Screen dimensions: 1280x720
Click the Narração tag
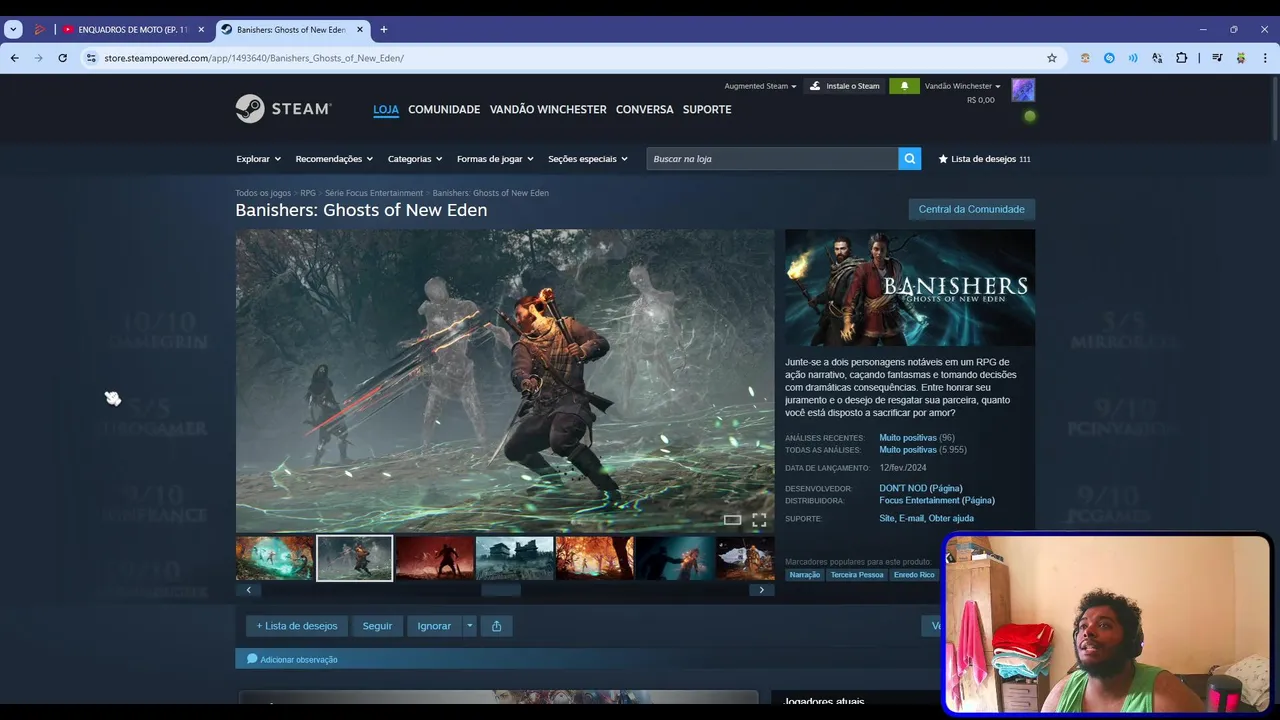[804, 575]
